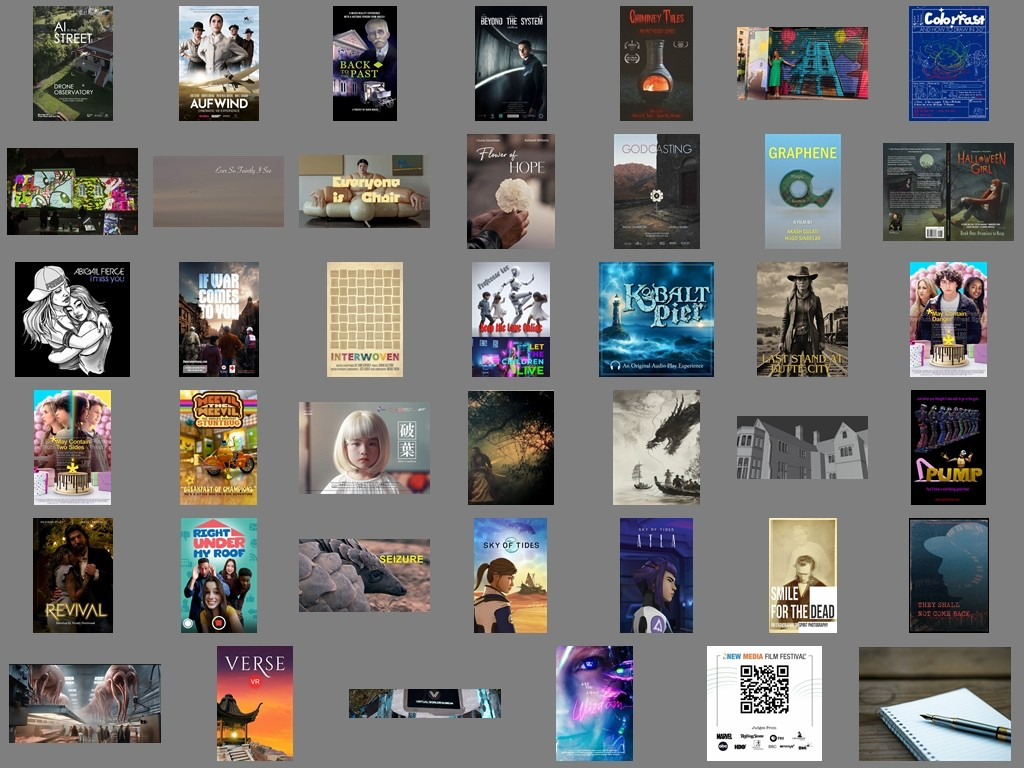Click the New Media Film Festival QR code

click(764, 689)
